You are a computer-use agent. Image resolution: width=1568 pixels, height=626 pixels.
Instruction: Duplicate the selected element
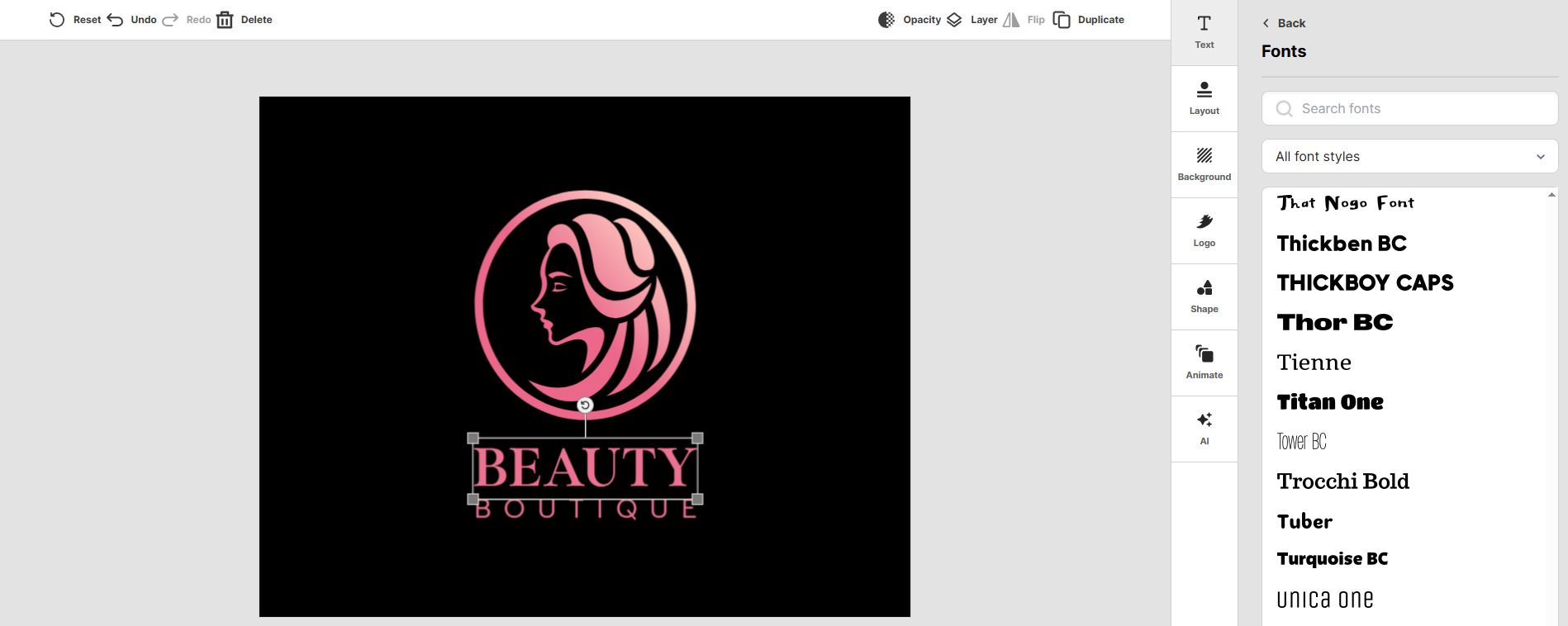tap(1089, 20)
